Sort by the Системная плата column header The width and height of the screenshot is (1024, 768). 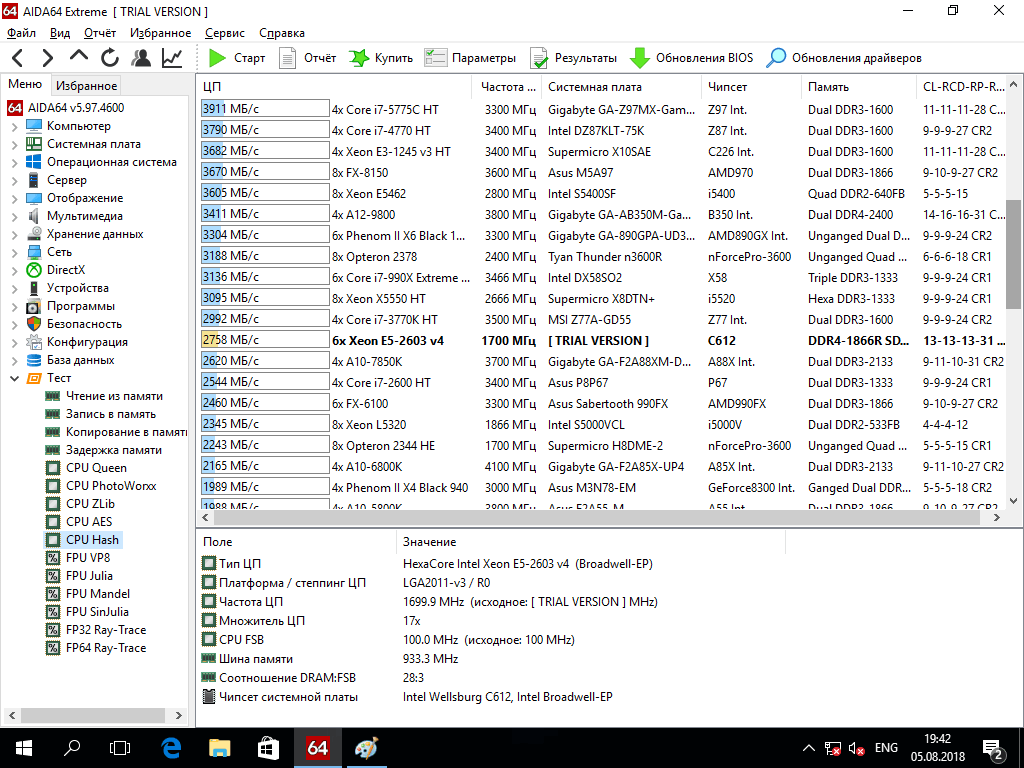[x=622, y=87]
